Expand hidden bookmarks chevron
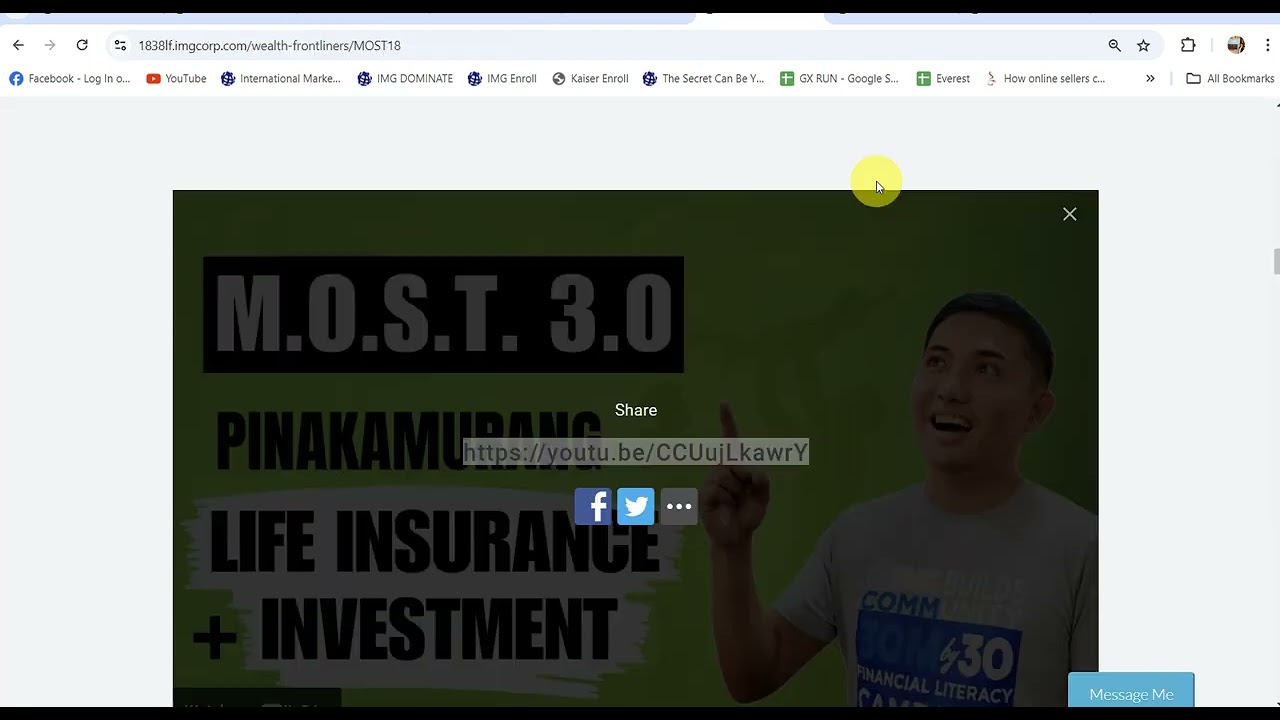The image size is (1280, 720). 1150,78
